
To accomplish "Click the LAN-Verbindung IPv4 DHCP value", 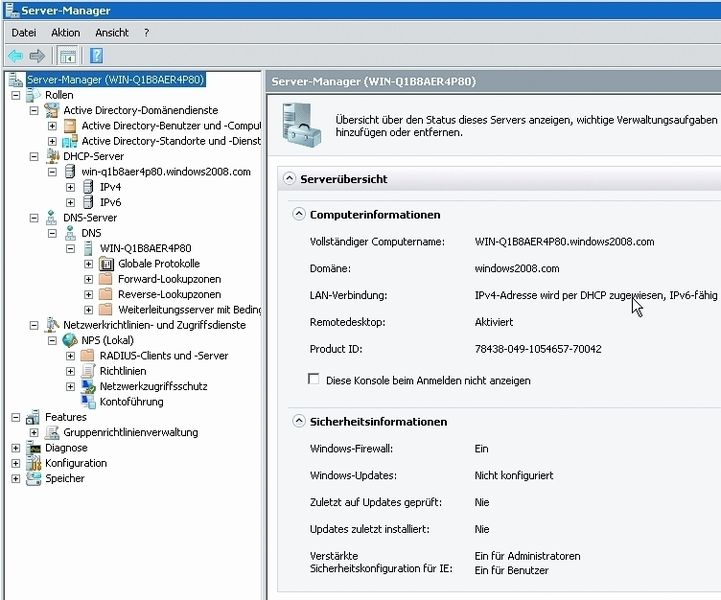I will pyautogui.click(x=596, y=295).
